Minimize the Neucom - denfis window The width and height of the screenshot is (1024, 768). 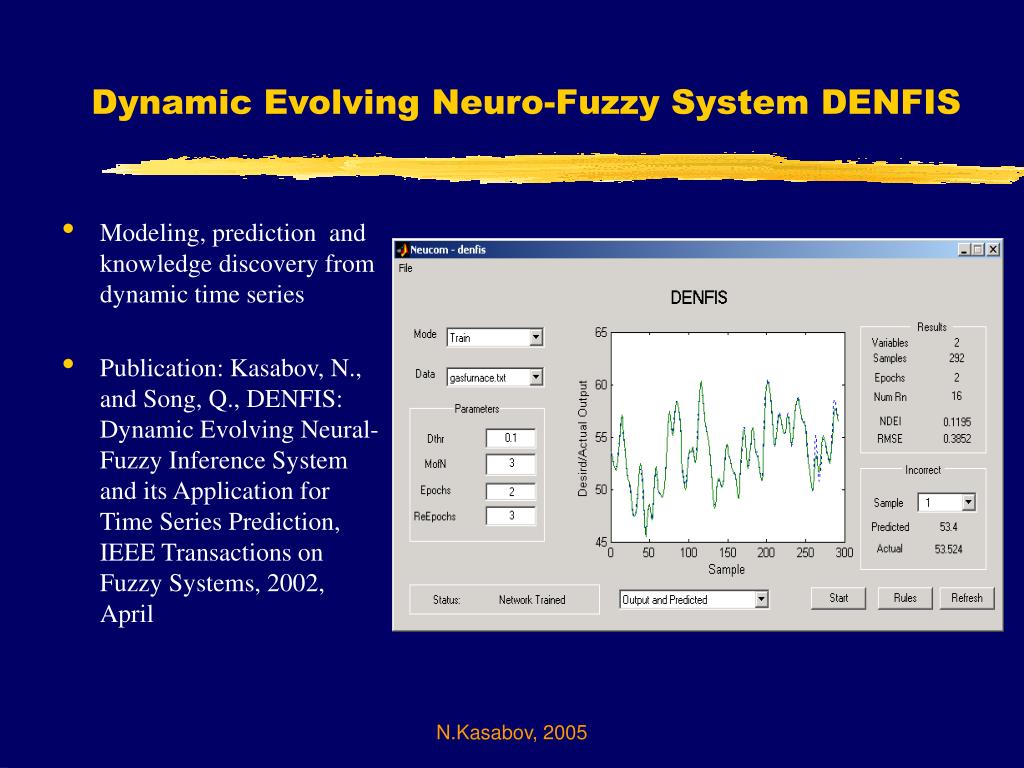coord(965,249)
